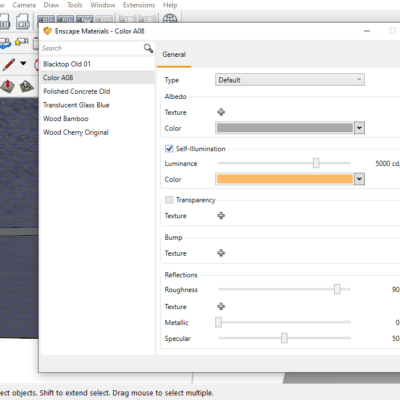Open the Extensions menu
Image resolution: width=400 pixels, height=400 pixels.
point(139,5)
